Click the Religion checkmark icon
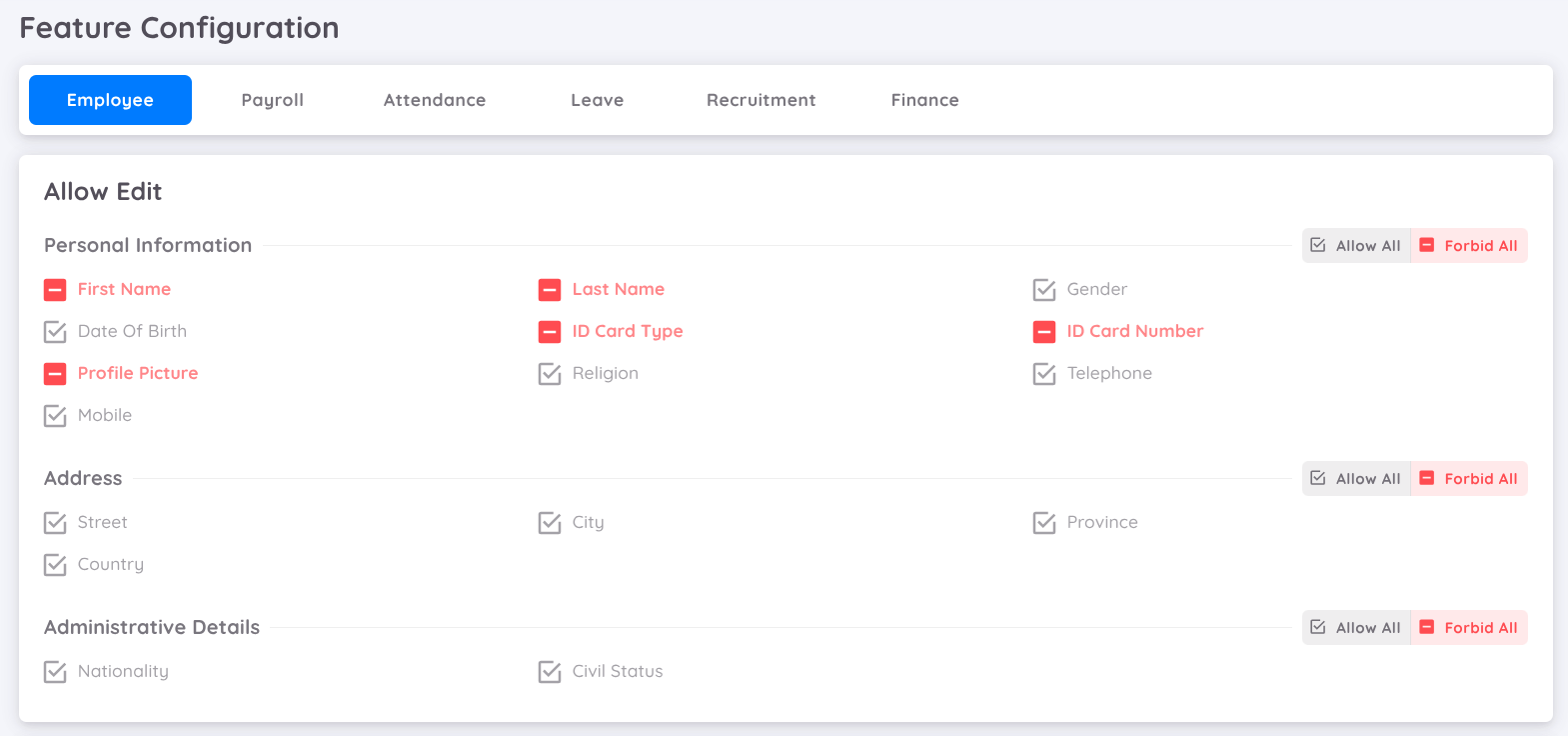Image resolution: width=1568 pixels, height=736 pixels. 550,374
